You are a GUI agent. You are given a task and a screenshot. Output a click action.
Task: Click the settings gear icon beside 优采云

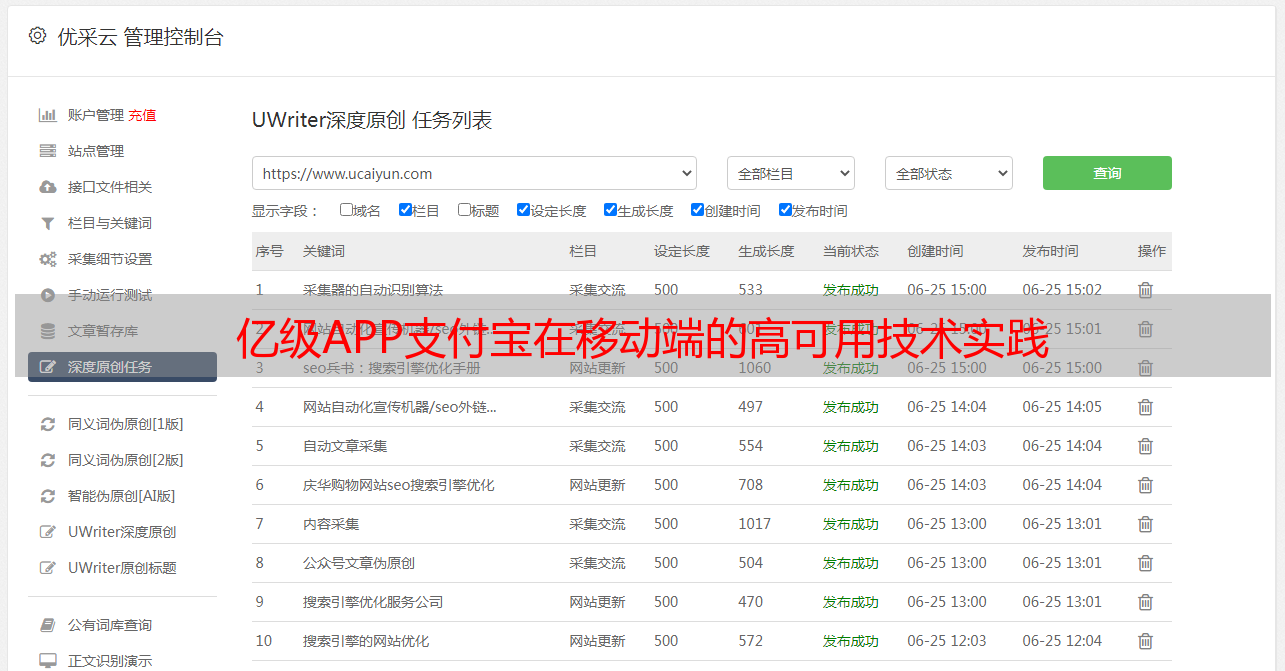tap(38, 37)
